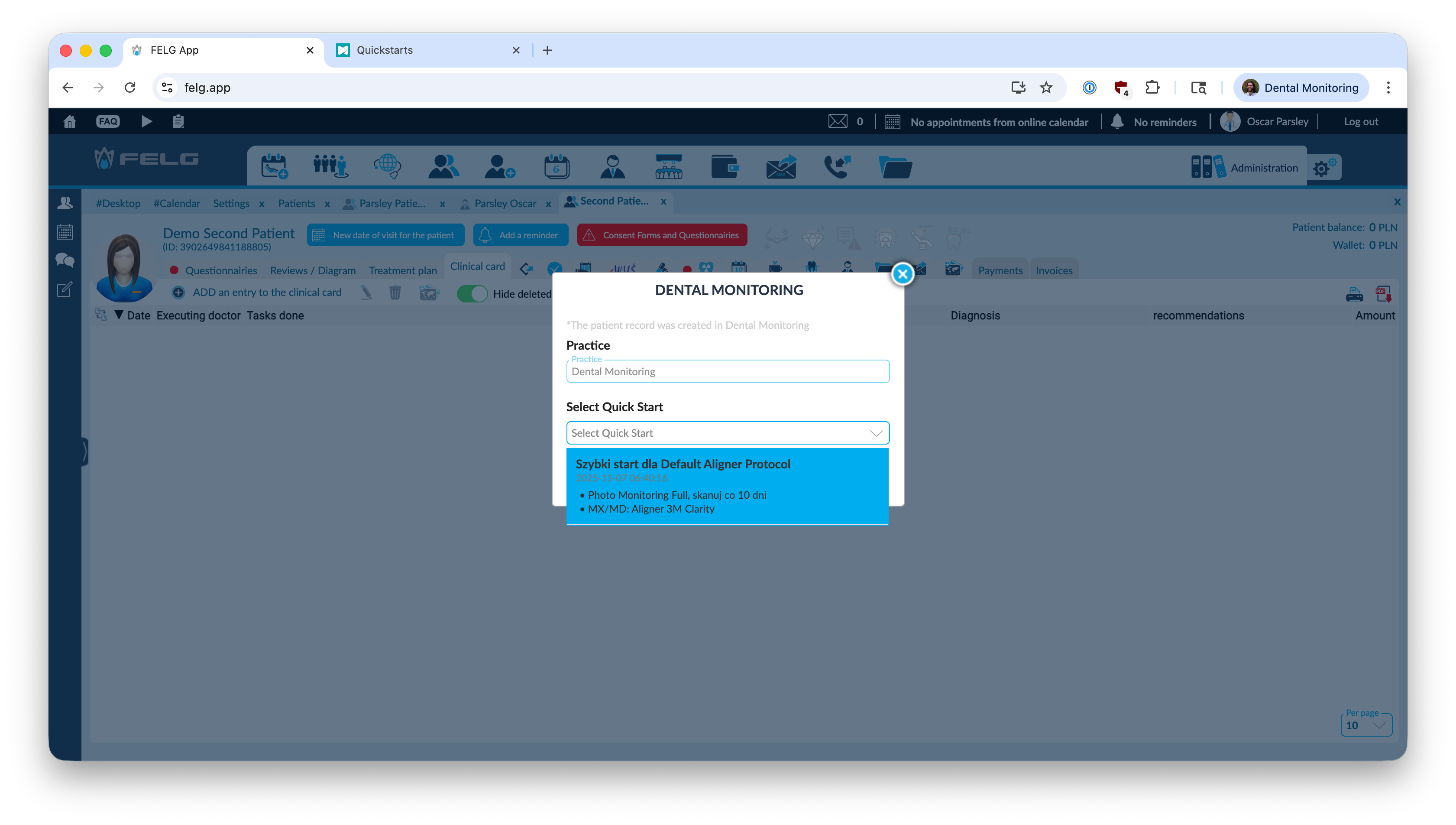Click the employee in suit icon
The image size is (1456, 825).
pyautogui.click(x=612, y=166)
